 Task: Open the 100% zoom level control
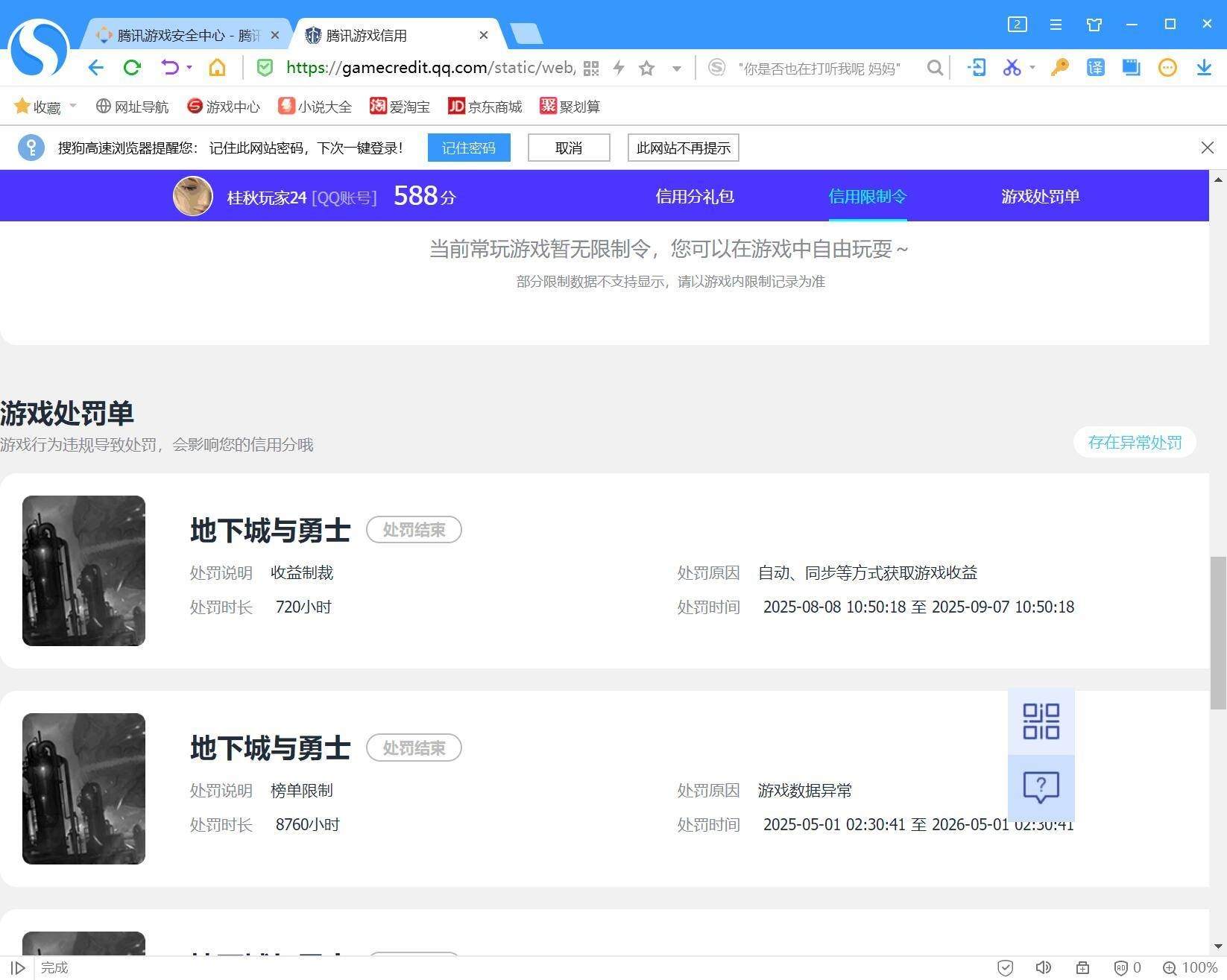point(1190,968)
